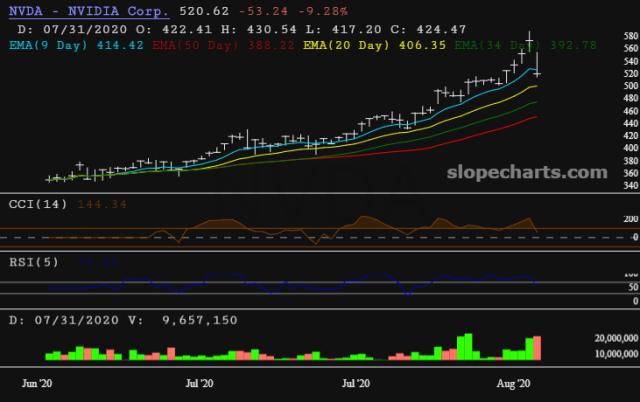Image resolution: width=640 pixels, height=402 pixels.
Task: Click the Jun '20 date axis label
Action: click(x=37, y=383)
